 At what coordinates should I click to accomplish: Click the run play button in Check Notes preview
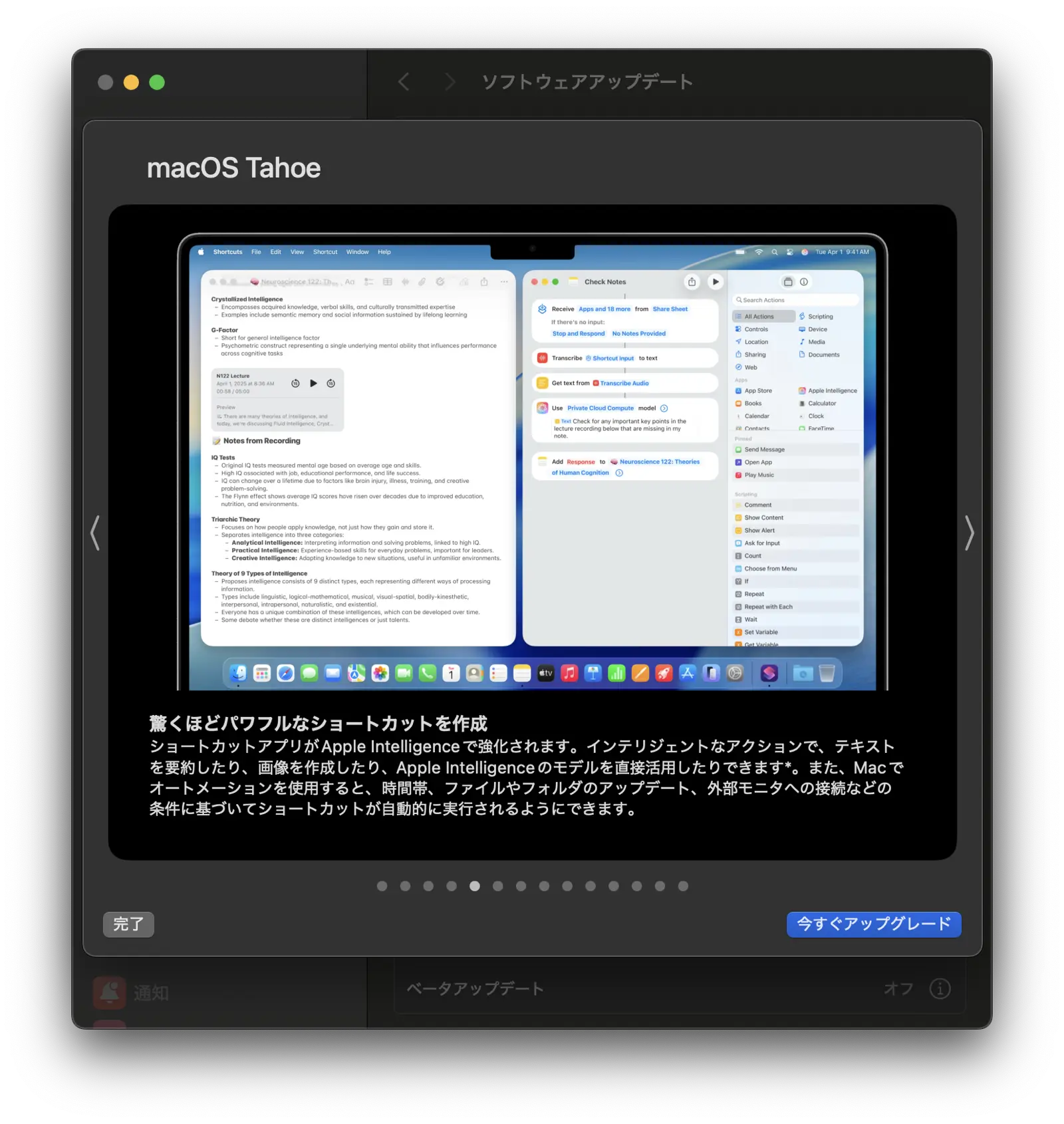pos(715,282)
